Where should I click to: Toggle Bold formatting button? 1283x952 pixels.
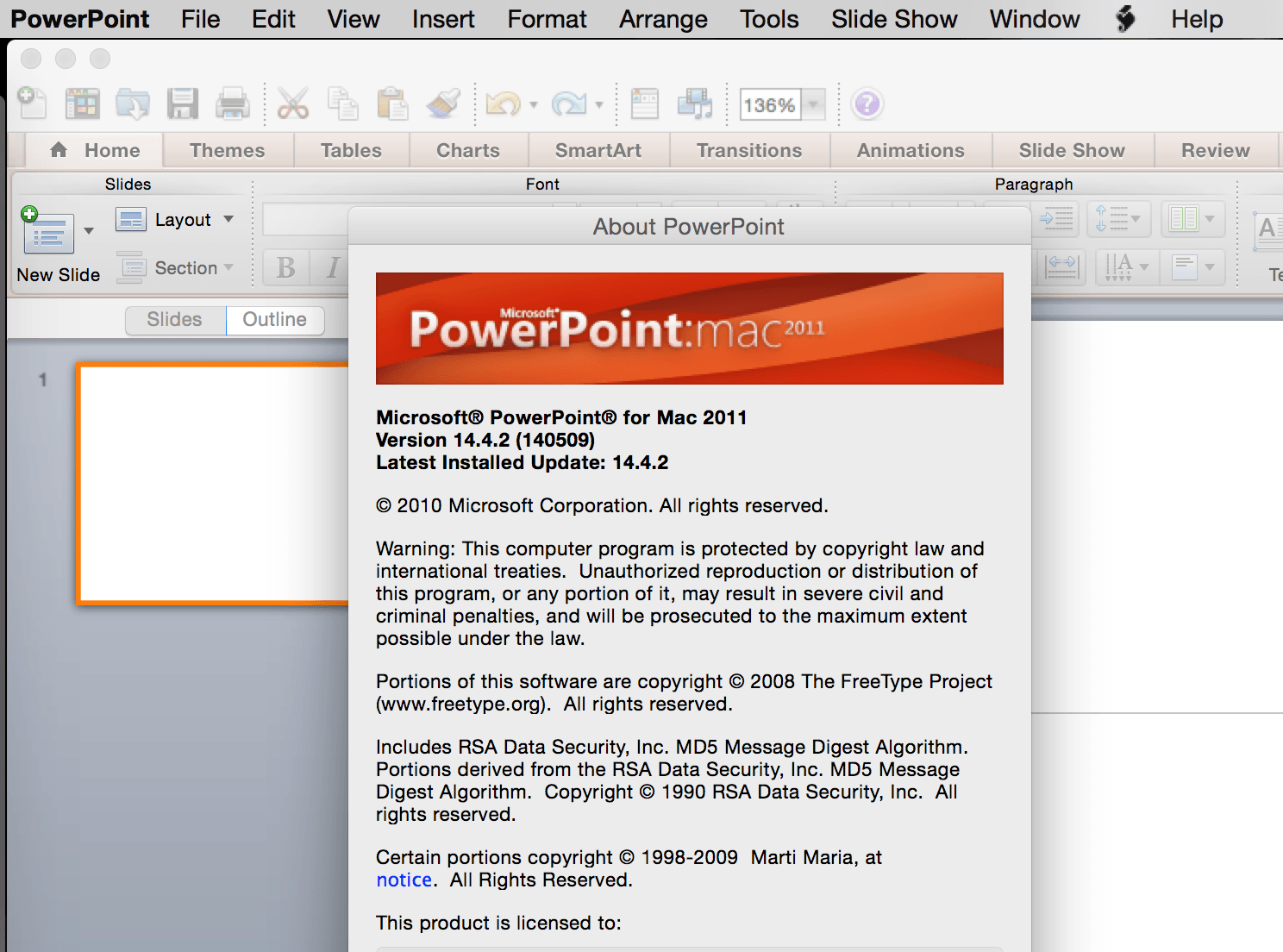coord(286,268)
